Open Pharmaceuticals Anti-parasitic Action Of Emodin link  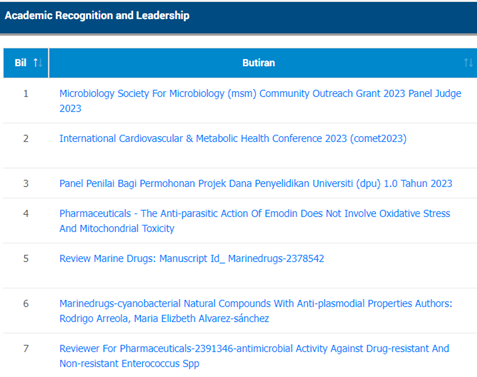click(x=255, y=221)
